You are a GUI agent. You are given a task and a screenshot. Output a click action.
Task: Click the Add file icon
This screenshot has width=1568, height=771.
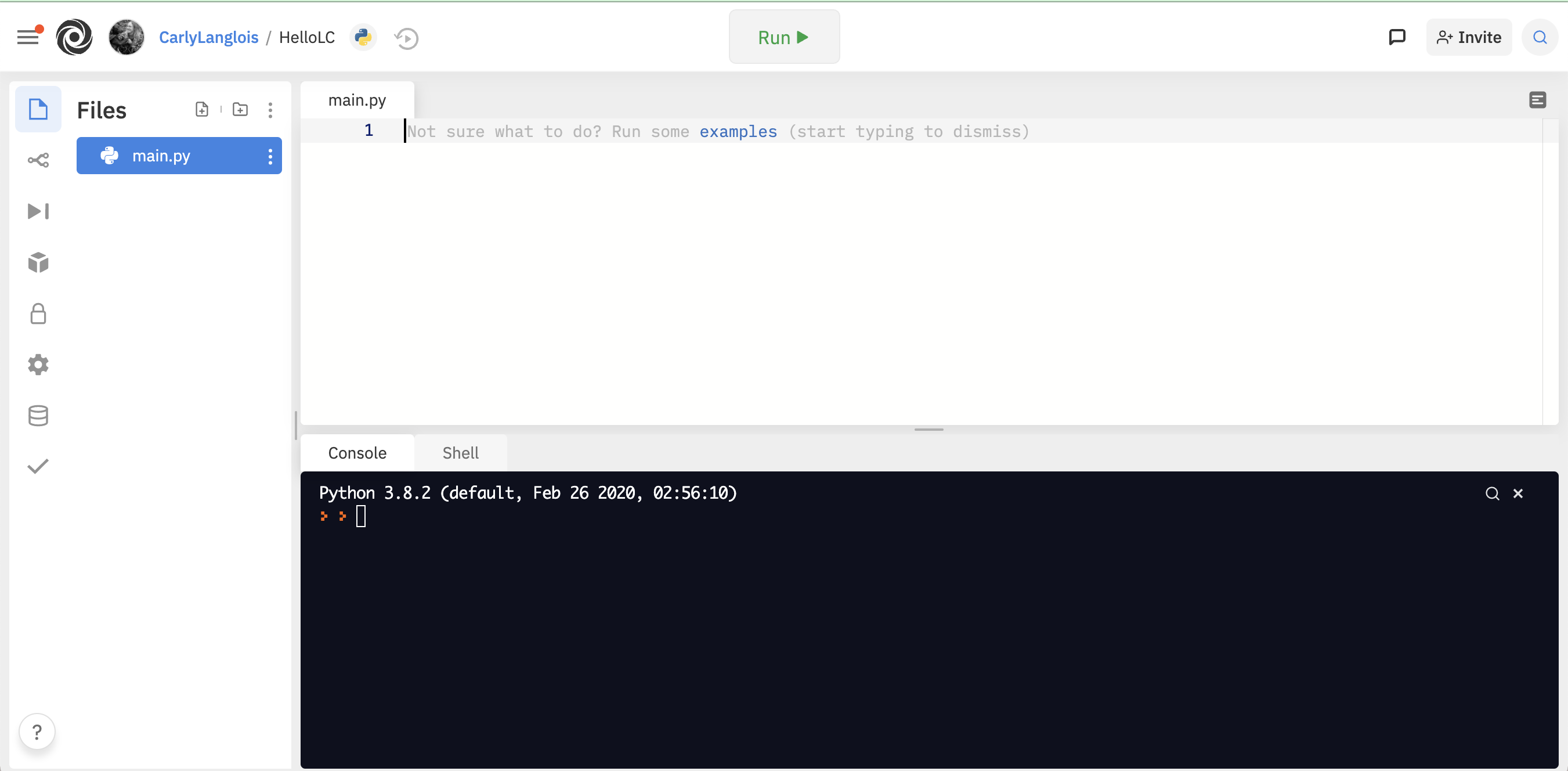tap(201, 110)
